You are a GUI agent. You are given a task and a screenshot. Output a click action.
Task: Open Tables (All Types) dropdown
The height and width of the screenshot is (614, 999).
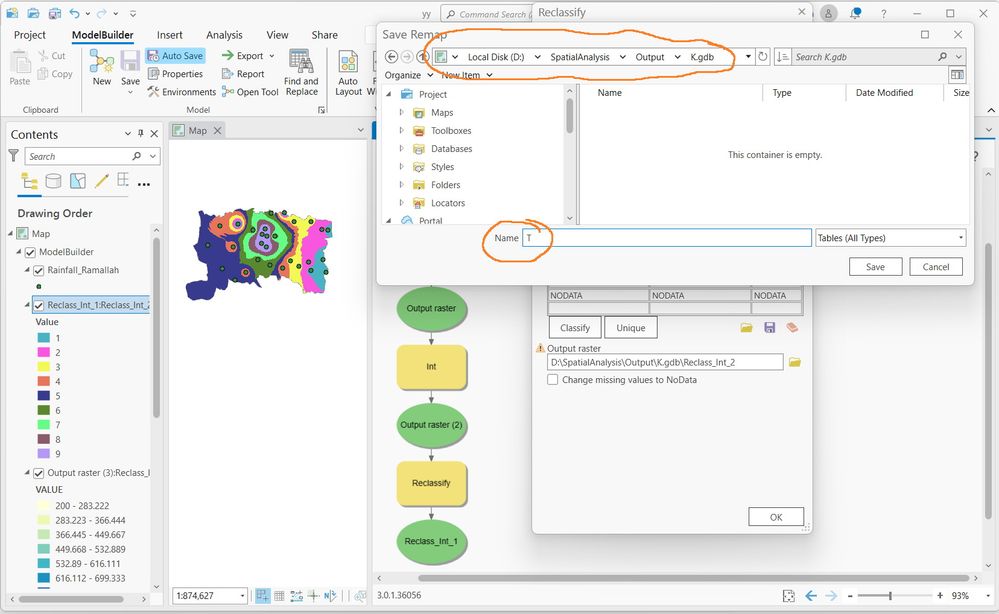(890, 238)
